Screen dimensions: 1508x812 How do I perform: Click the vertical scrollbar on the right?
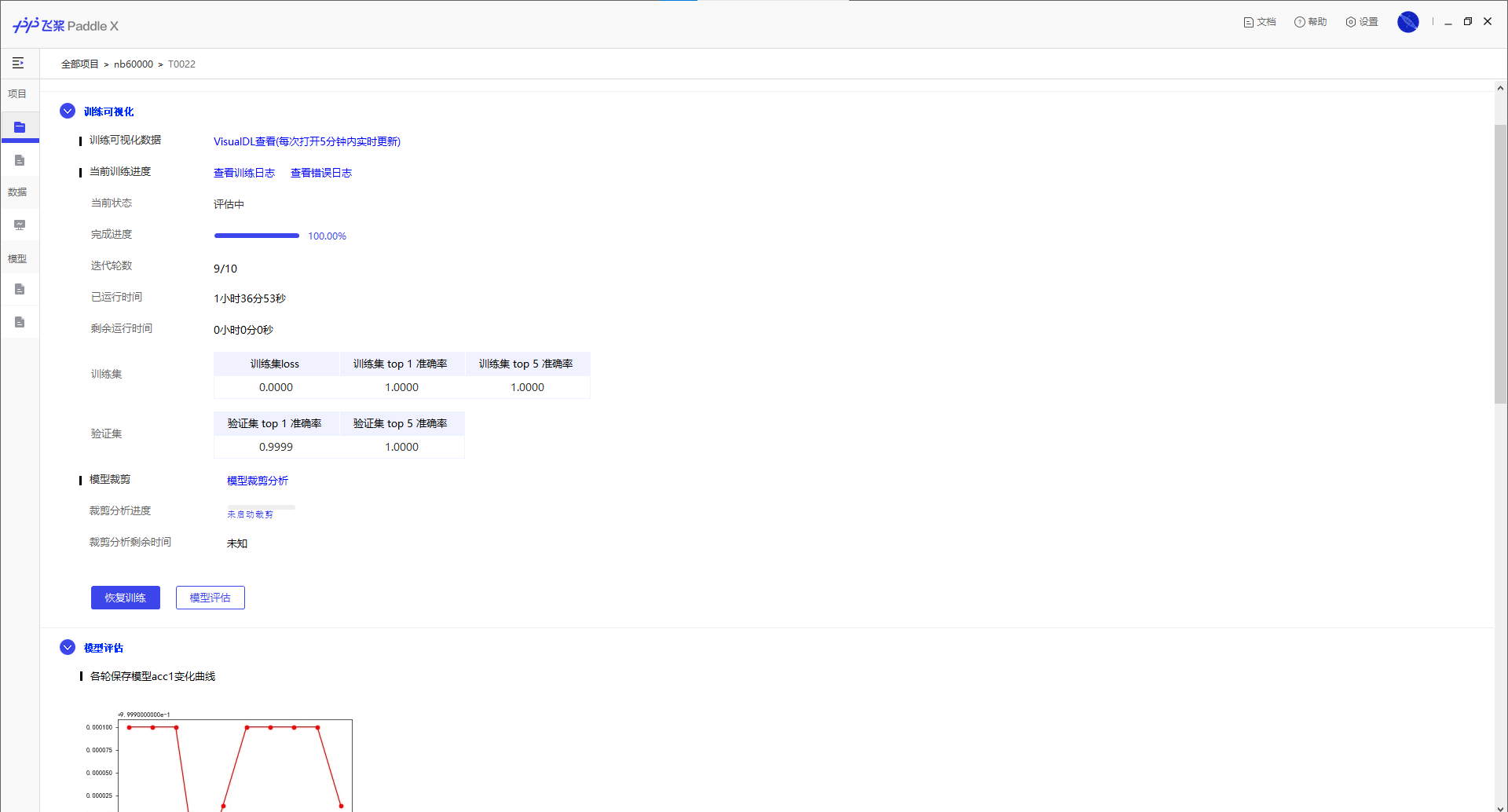(1499, 263)
